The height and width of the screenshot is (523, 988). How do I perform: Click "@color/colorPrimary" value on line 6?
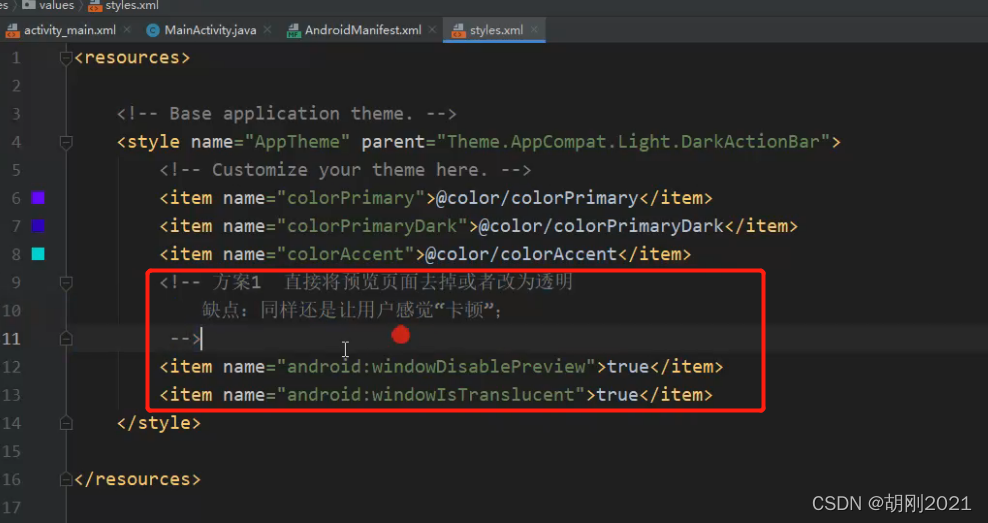tap(537, 198)
